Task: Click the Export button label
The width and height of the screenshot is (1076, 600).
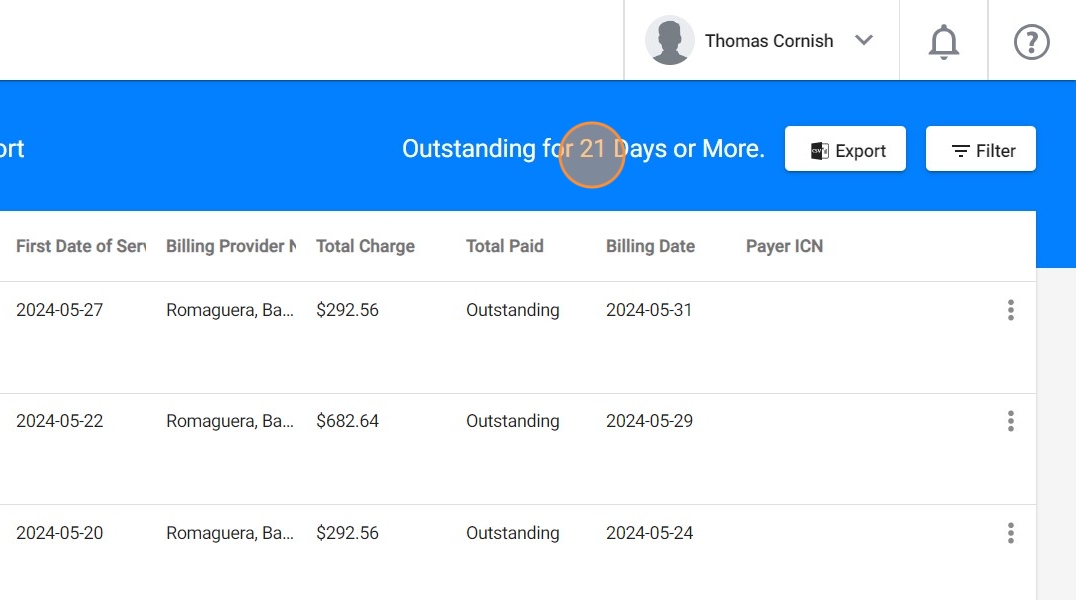Action: 860,151
